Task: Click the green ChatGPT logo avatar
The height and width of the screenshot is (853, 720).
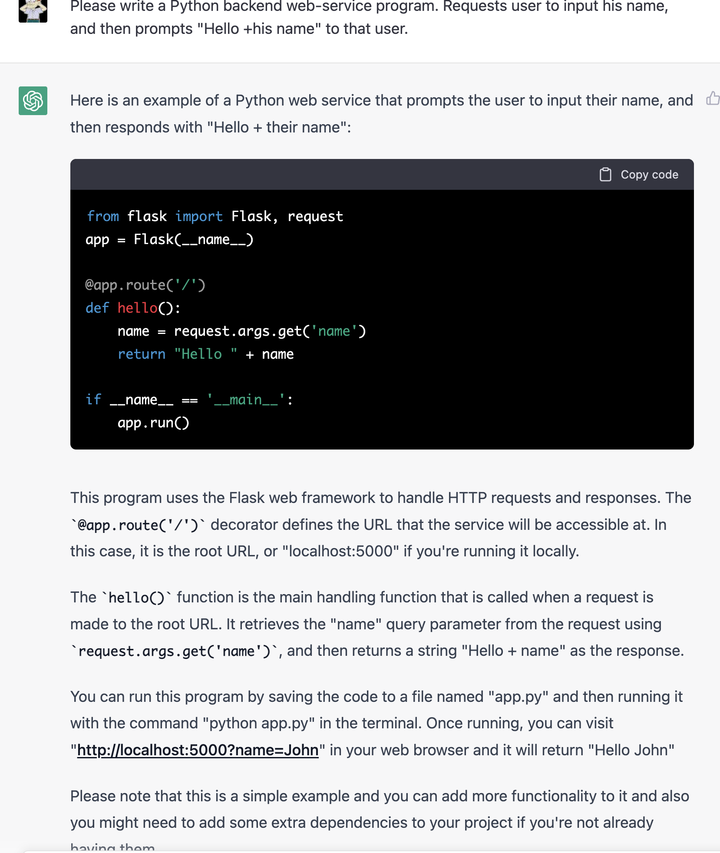Action: pos(33,101)
